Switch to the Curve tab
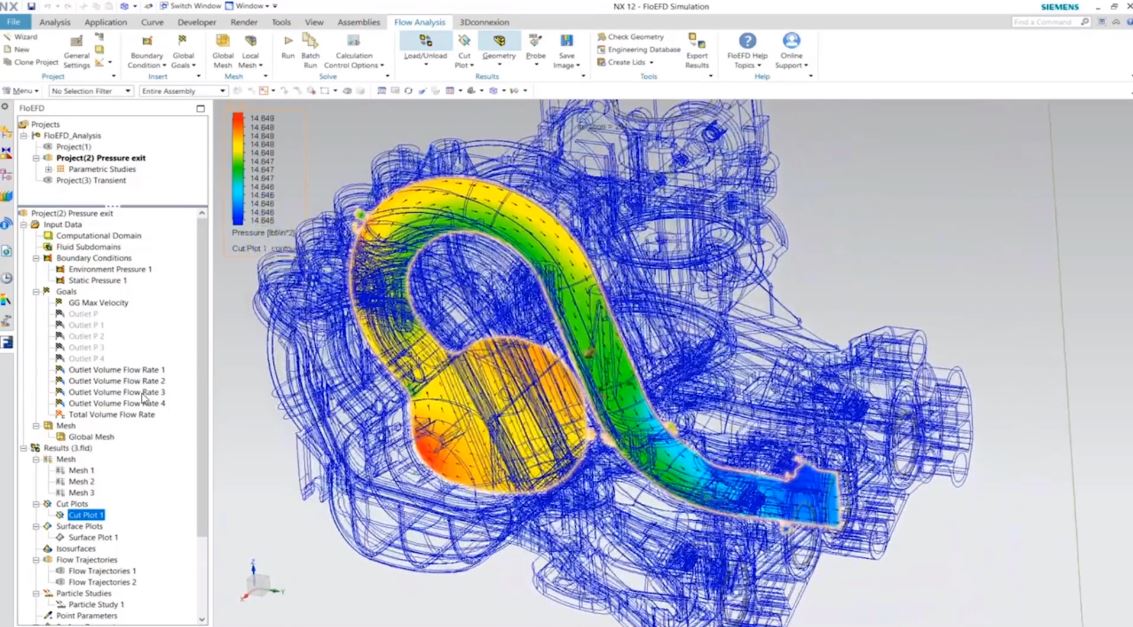The width and height of the screenshot is (1133, 627). click(x=152, y=22)
